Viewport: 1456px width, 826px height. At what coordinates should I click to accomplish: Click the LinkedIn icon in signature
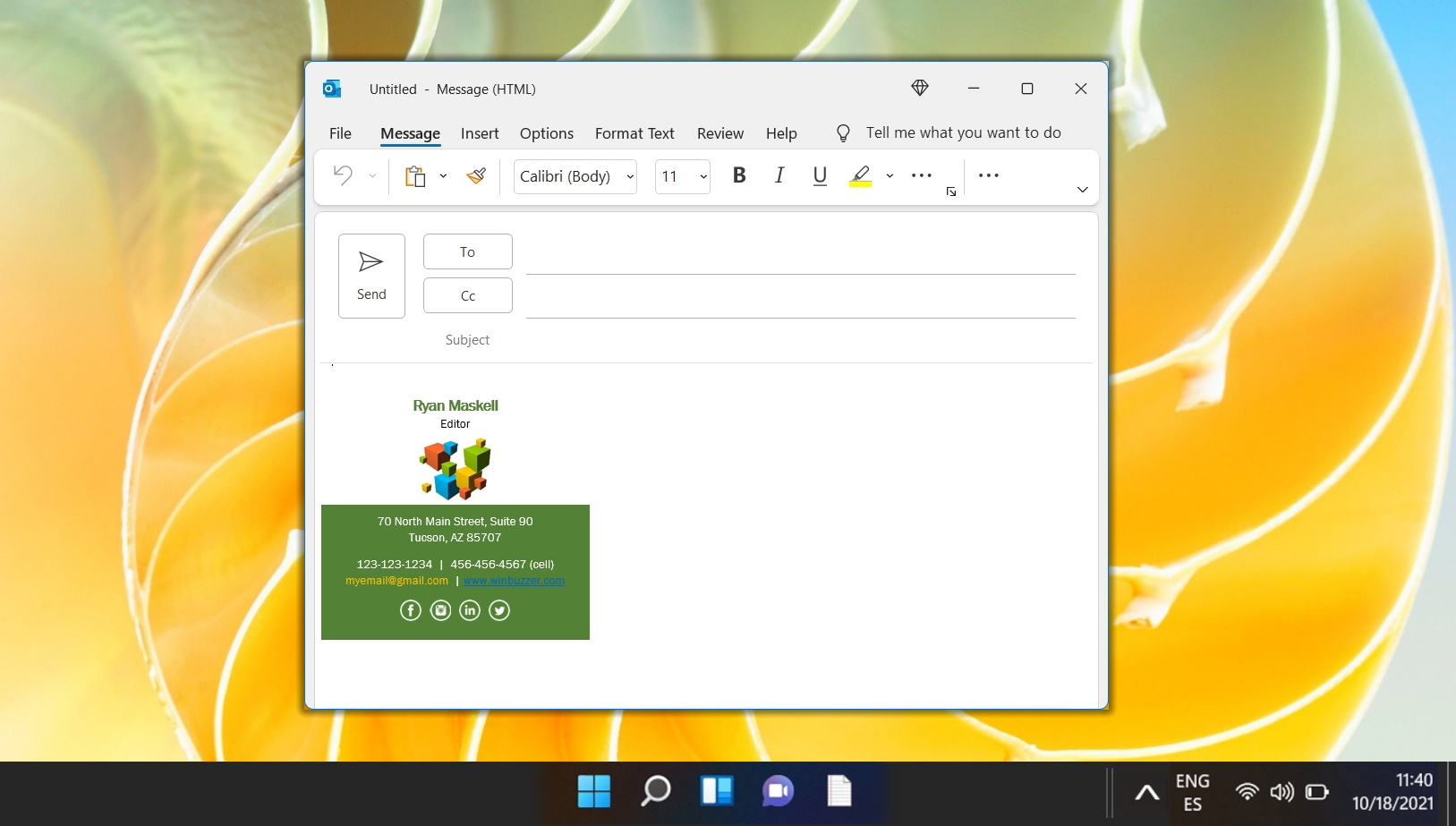[470, 610]
